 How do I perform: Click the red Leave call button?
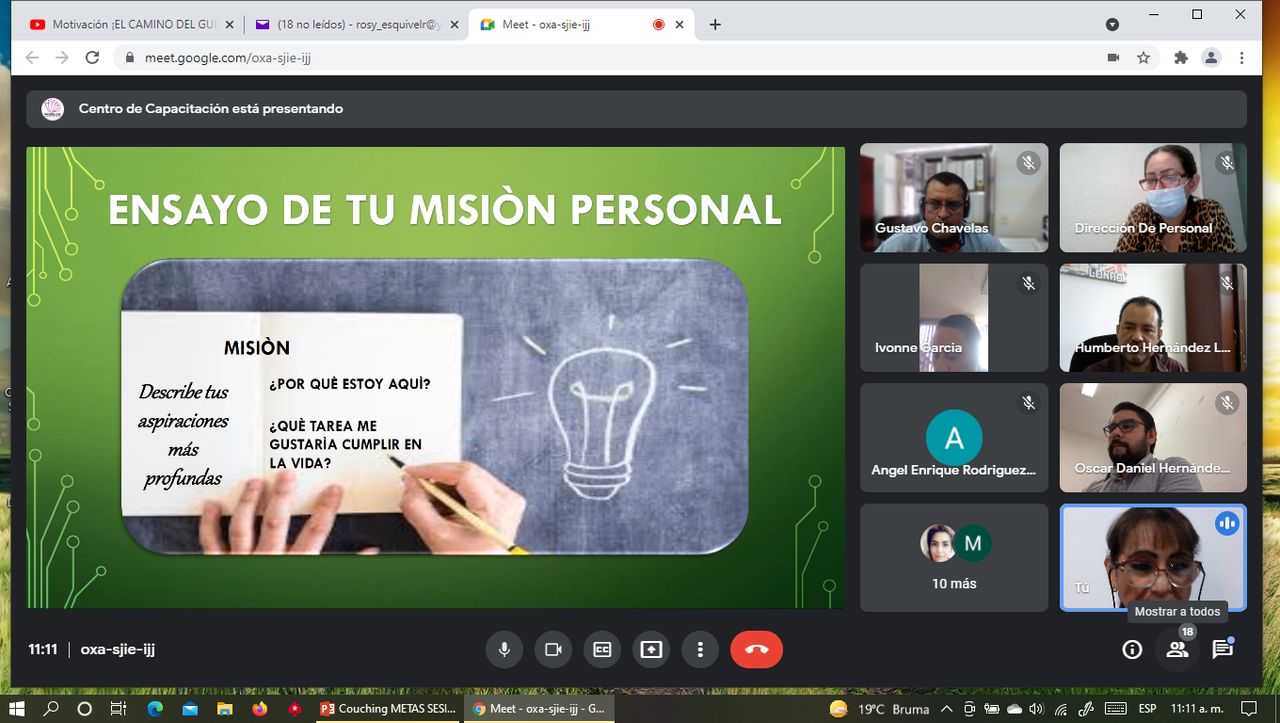tap(756, 650)
